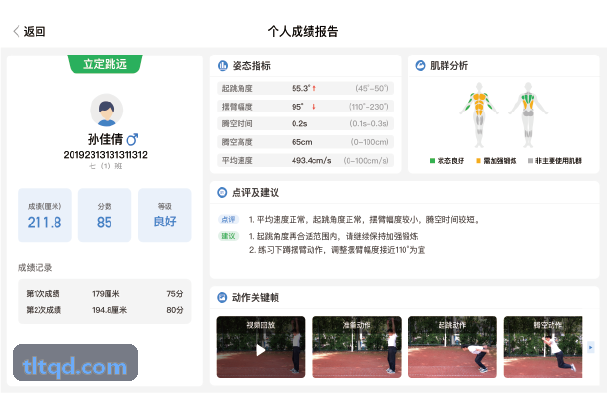The width and height of the screenshot is (607, 393).
Task: Click the suggestion line about 练习下蹲摆臂动作
Action: tap(337, 250)
